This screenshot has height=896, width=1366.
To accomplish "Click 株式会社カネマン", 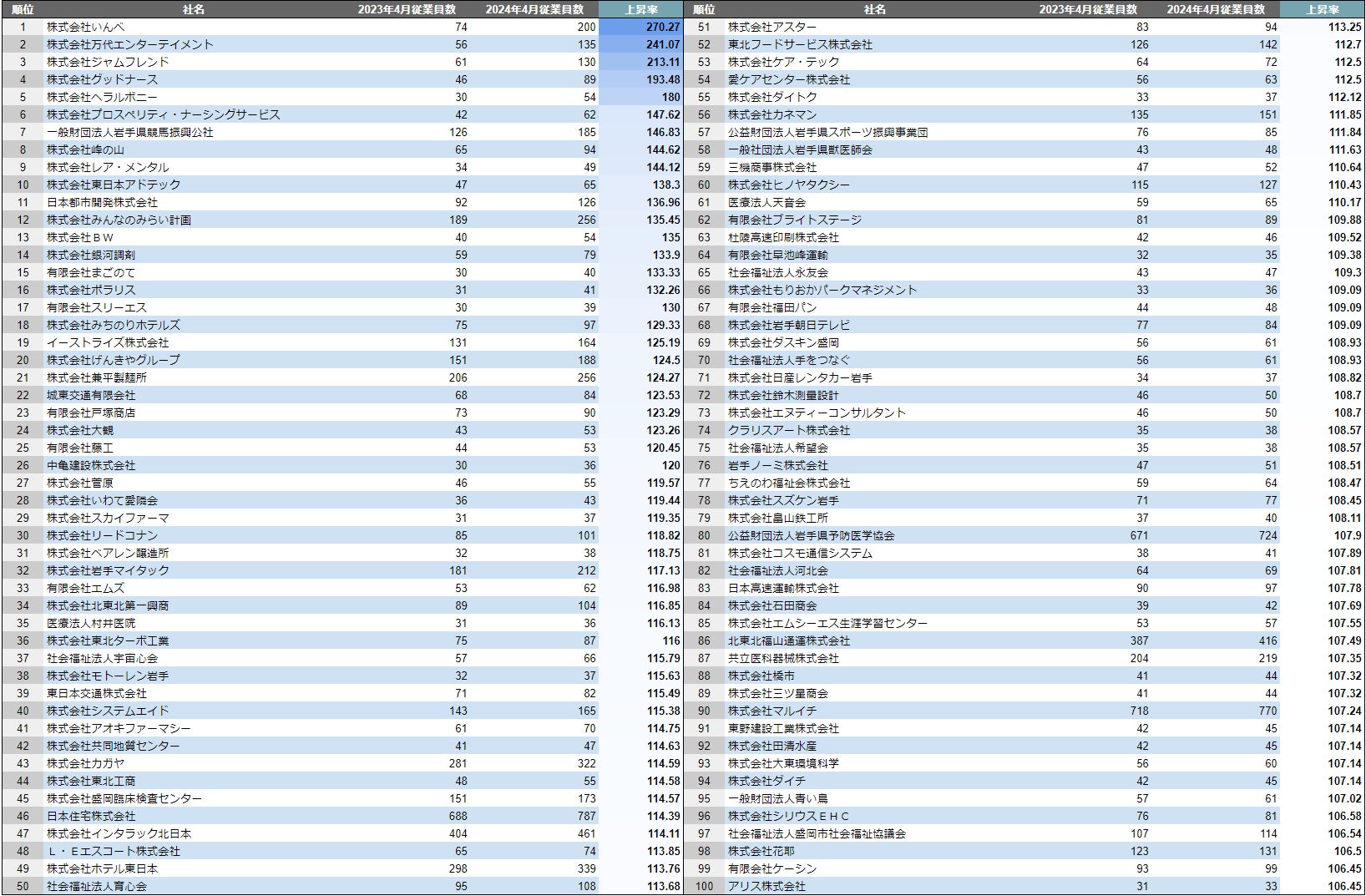I will (x=772, y=114).
